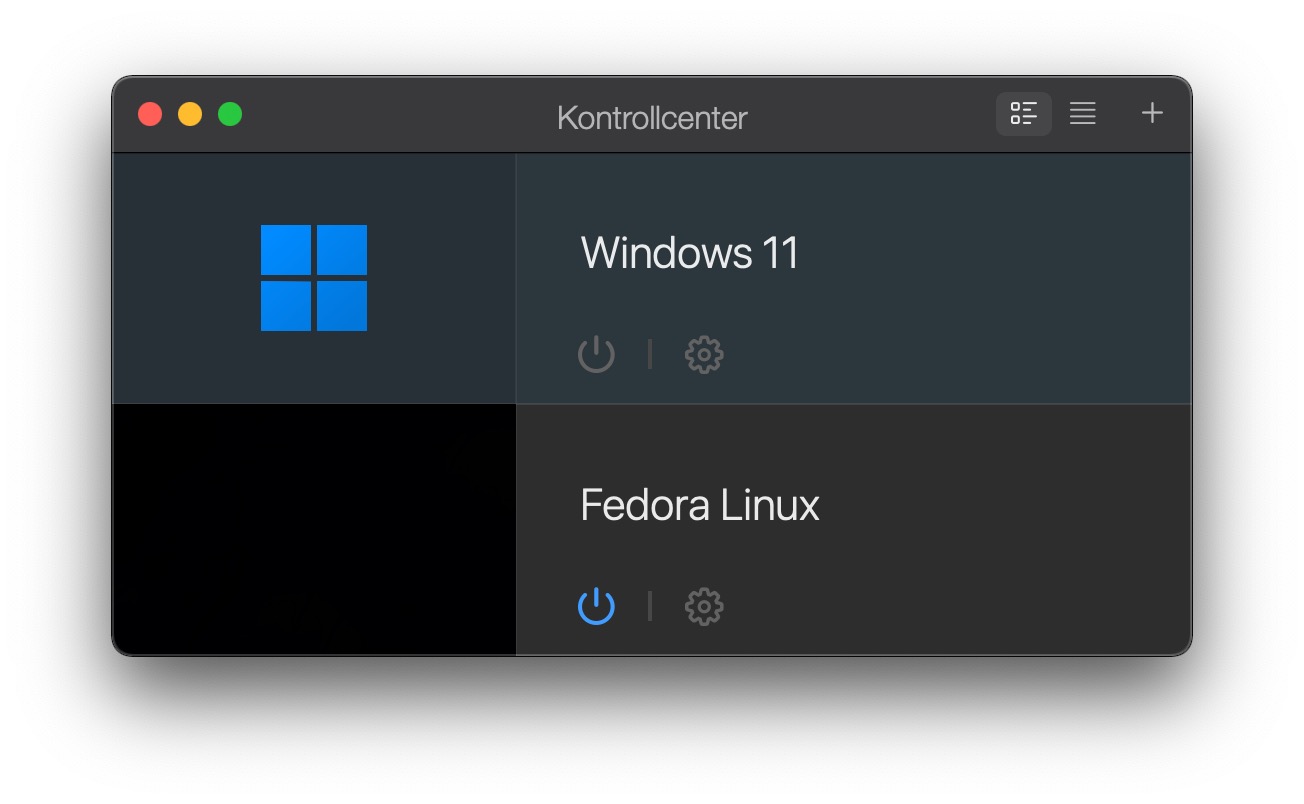Start Windows 11 with its power icon
The image size is (1304, 804).
coord(596,354)
